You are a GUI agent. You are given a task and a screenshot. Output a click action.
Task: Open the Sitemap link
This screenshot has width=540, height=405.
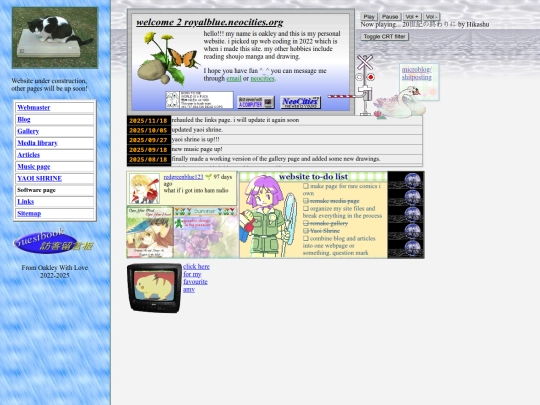pos(29,213)
